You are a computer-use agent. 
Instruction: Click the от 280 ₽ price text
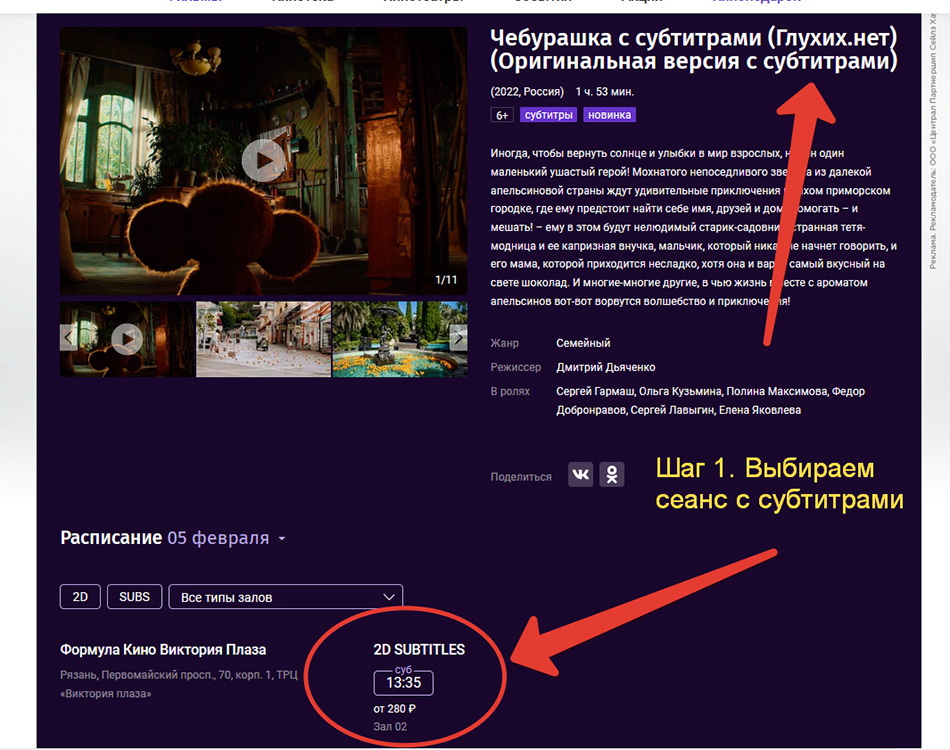point(394,709)
